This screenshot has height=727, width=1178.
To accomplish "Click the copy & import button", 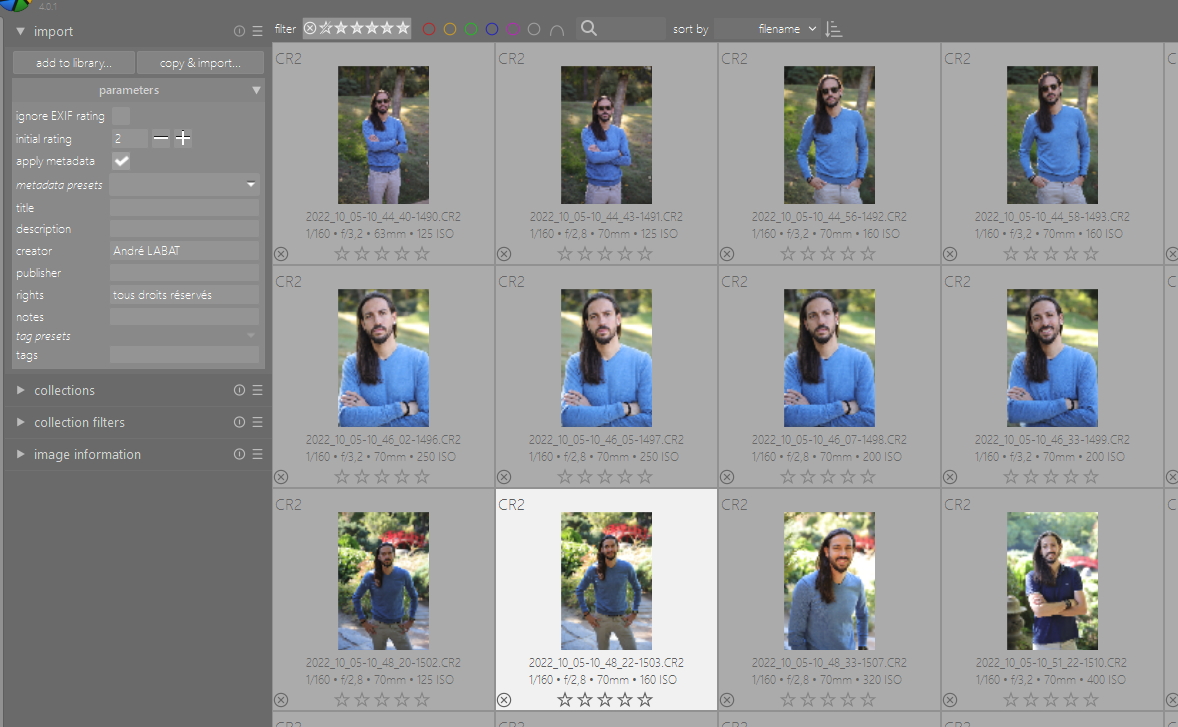I will pyautogui.click(x=200, y=62).
